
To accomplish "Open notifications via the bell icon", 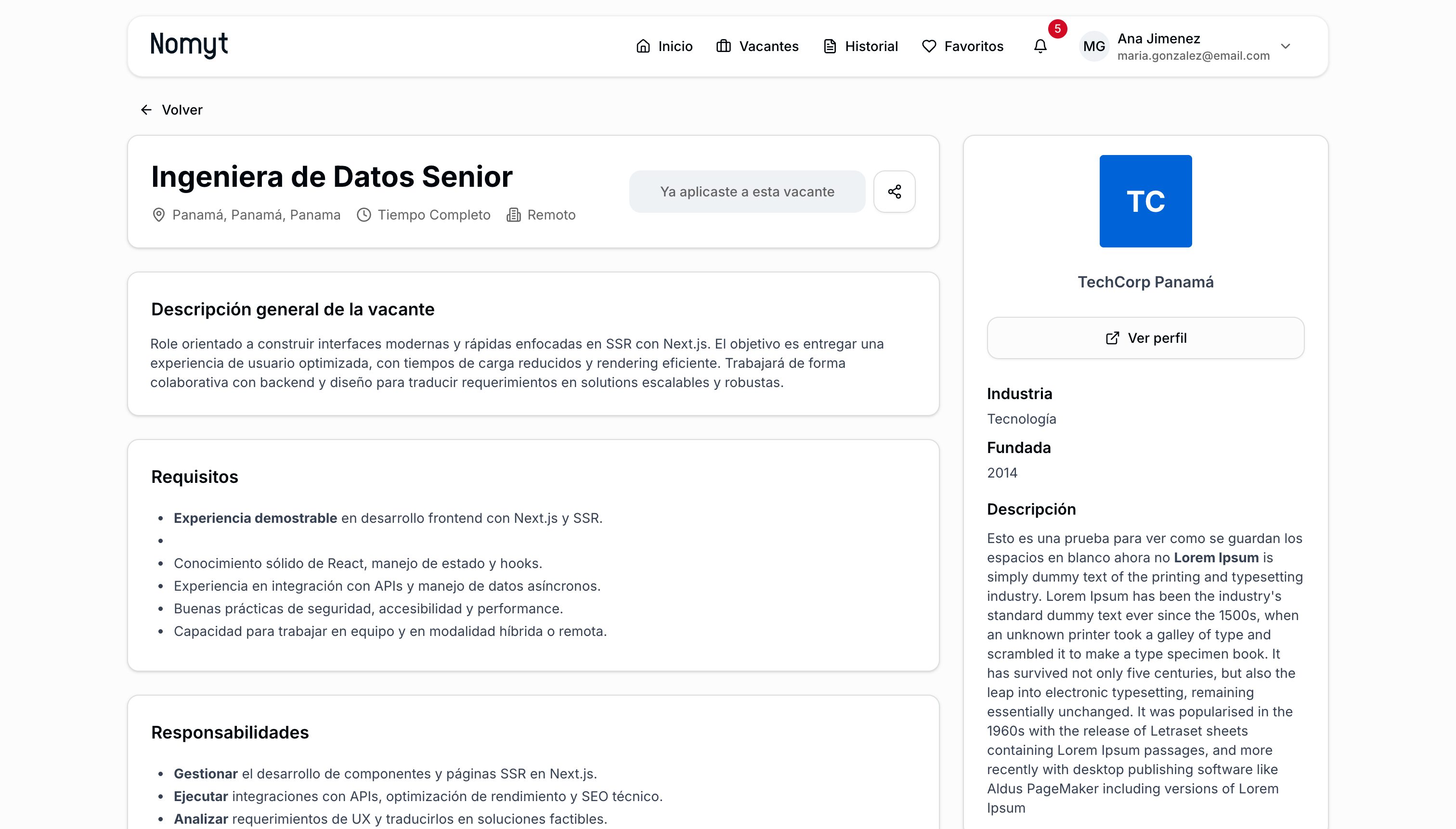I will point(1040,46).
